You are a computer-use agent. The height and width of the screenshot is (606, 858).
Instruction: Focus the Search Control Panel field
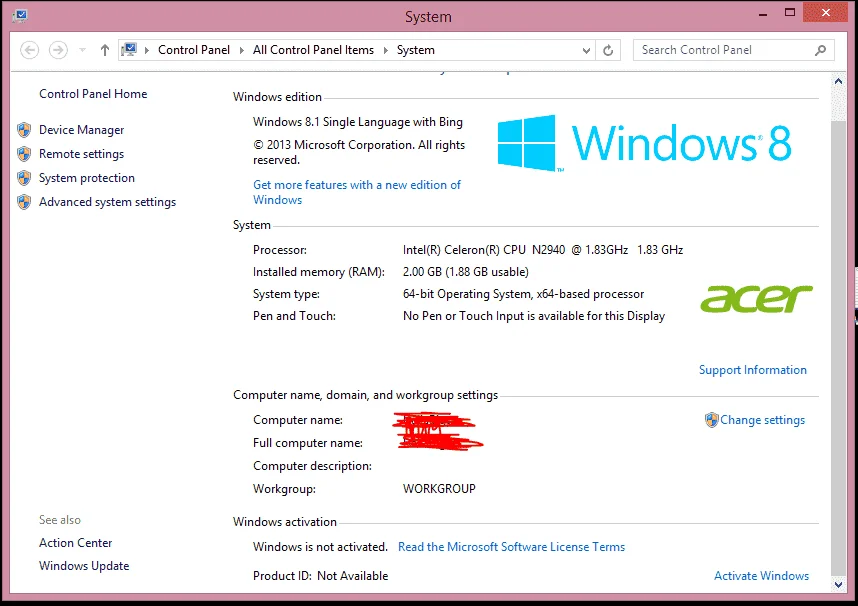(x=734, y=50)
